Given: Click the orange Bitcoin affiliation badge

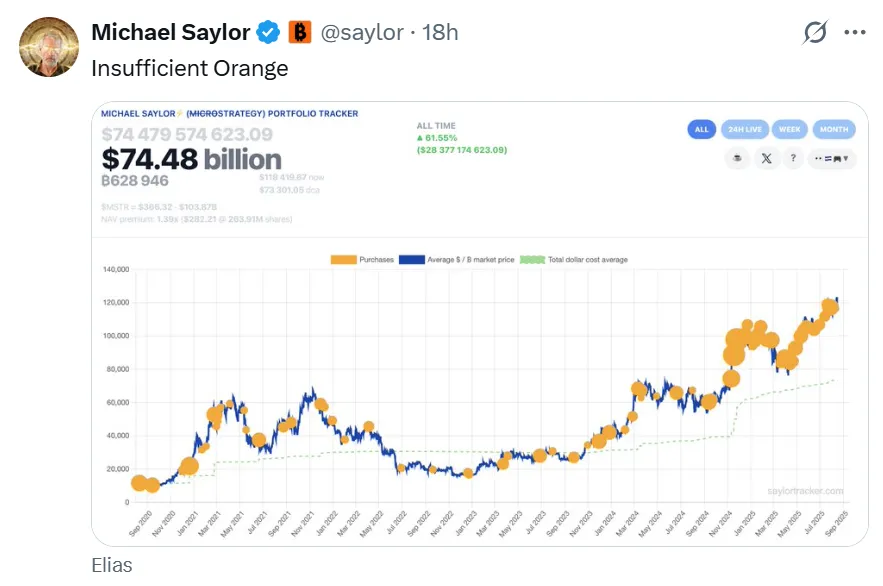Looking at the screenshot, I should [x=300, y=33].
